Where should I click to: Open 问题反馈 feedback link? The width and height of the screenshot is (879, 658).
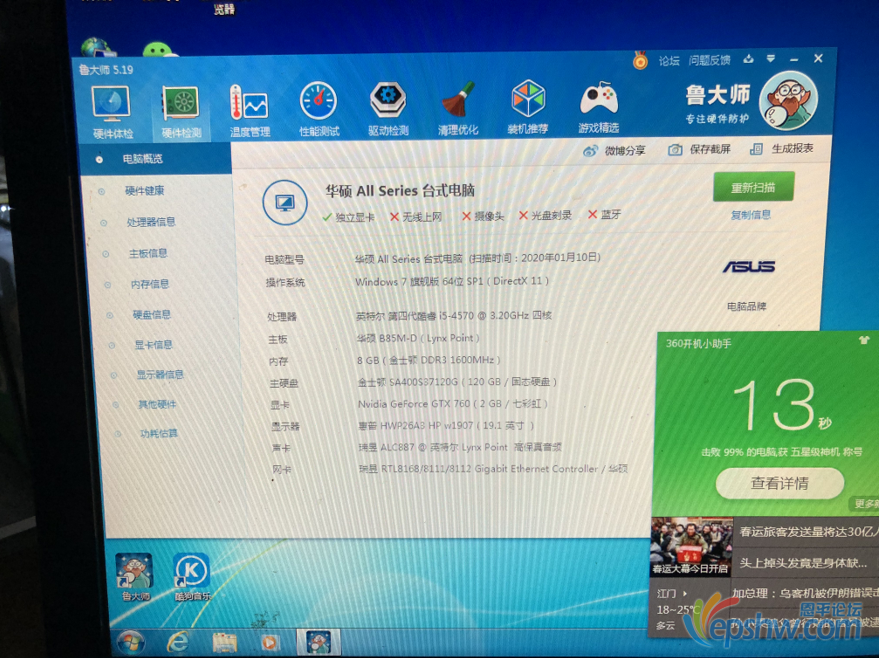[709, 60]
